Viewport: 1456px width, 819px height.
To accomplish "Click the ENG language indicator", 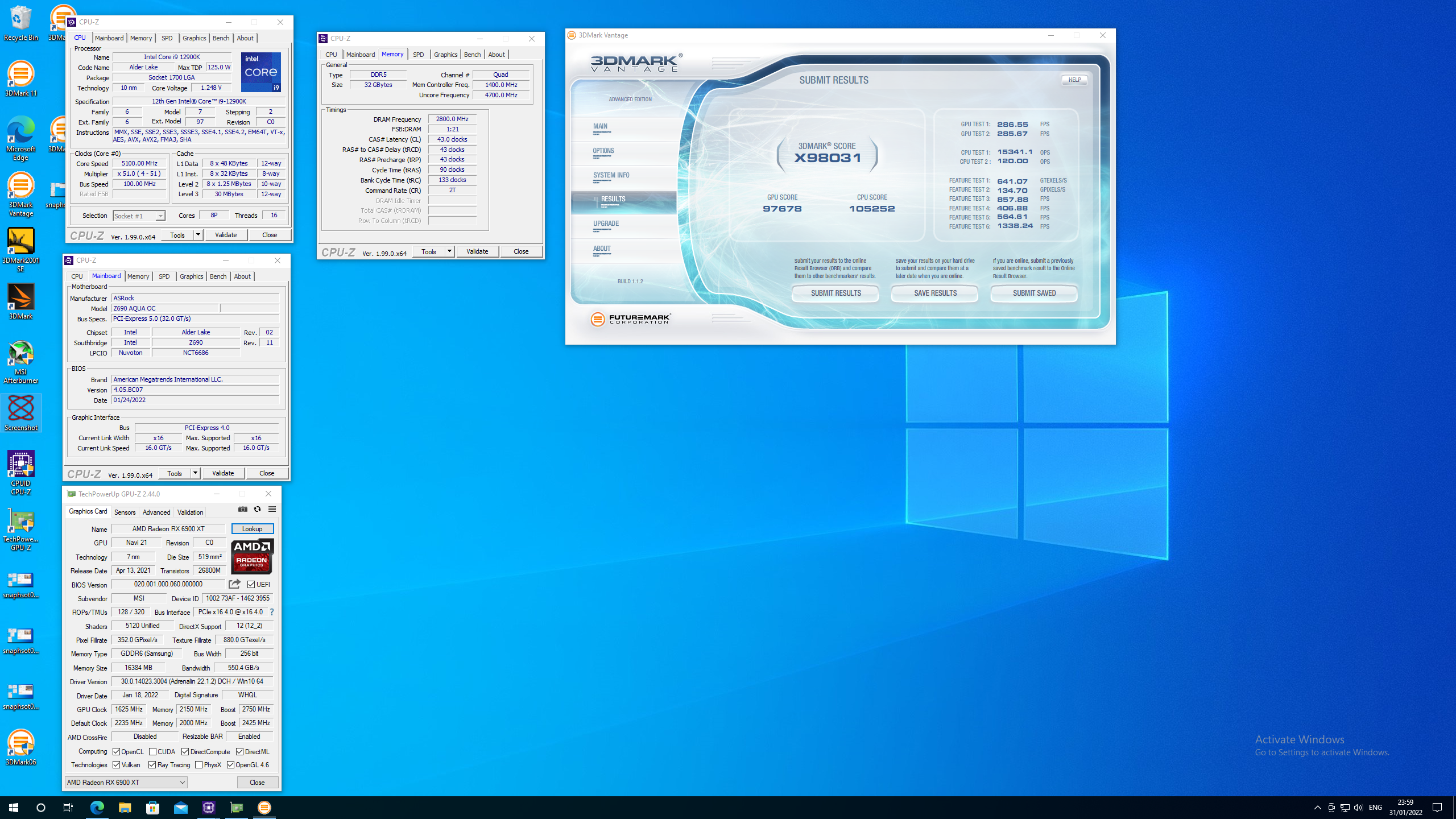I will pyautogui.click(x=1375, y=808).
